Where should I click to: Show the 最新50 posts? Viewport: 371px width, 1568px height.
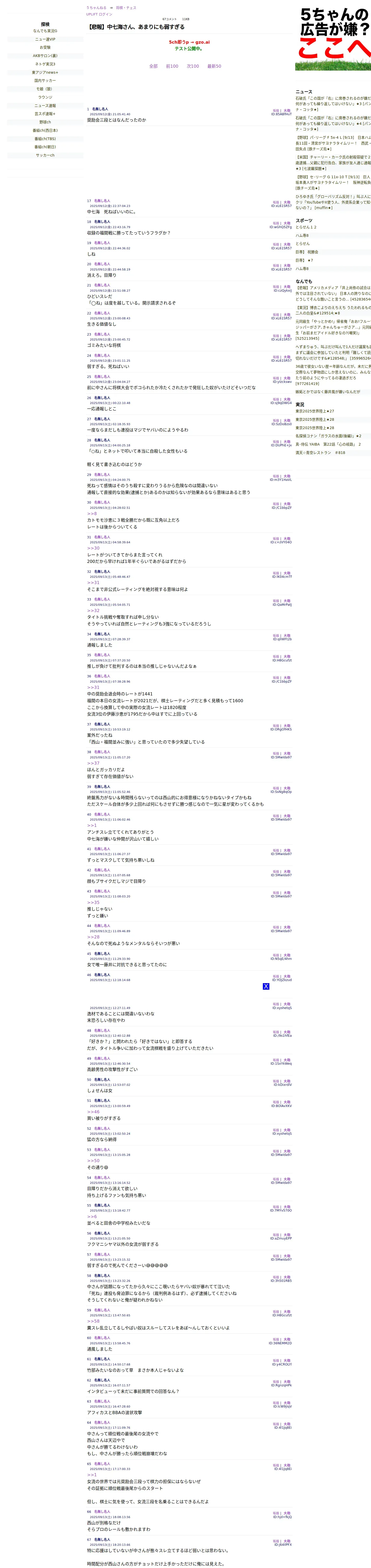pos(214,66)
